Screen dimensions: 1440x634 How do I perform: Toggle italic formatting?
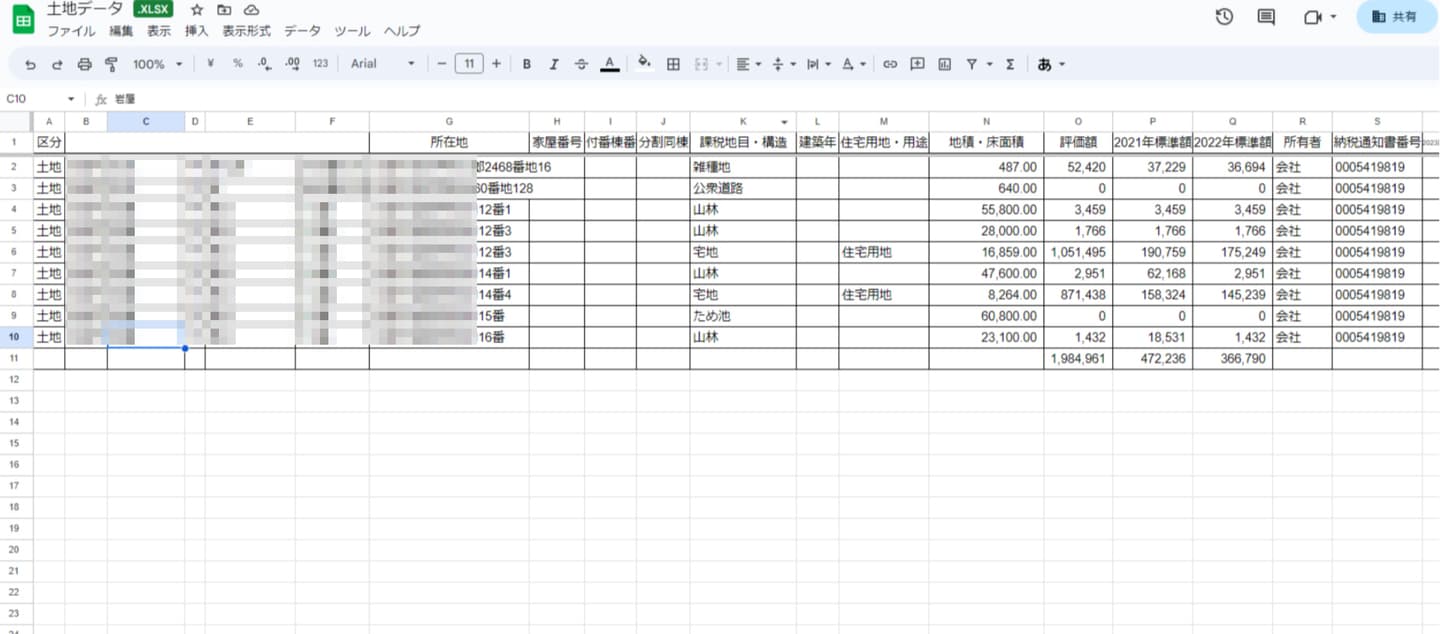[554, 64]
